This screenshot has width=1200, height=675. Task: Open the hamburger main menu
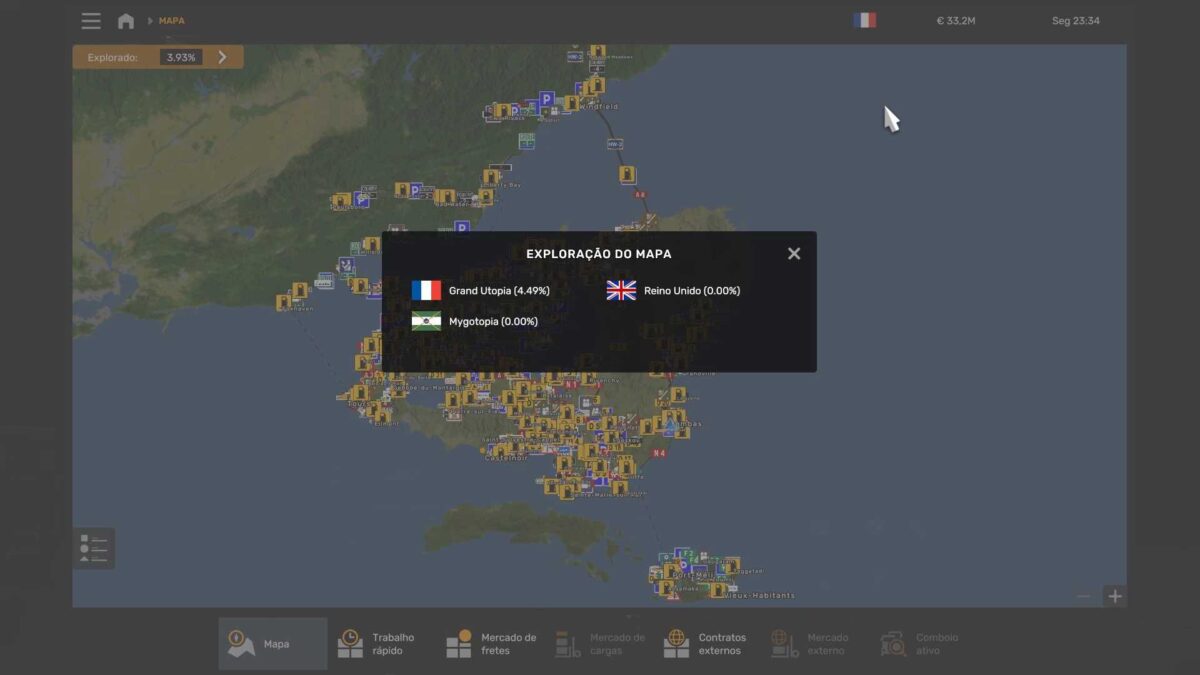pos(91,21)
